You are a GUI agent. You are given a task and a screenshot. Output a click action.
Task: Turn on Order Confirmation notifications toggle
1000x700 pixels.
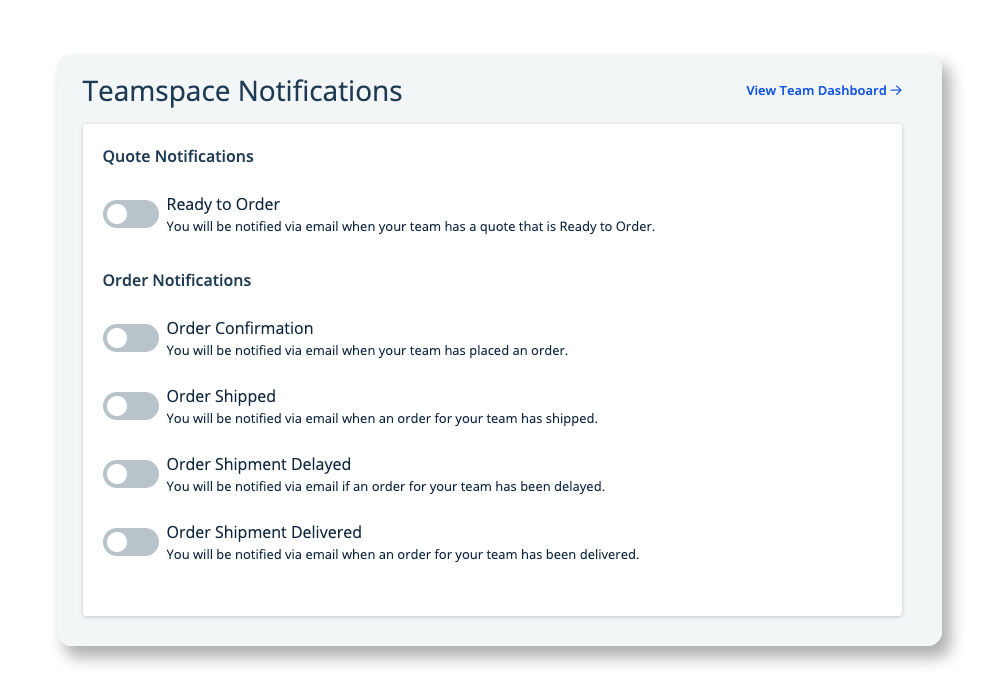point(131,338)
